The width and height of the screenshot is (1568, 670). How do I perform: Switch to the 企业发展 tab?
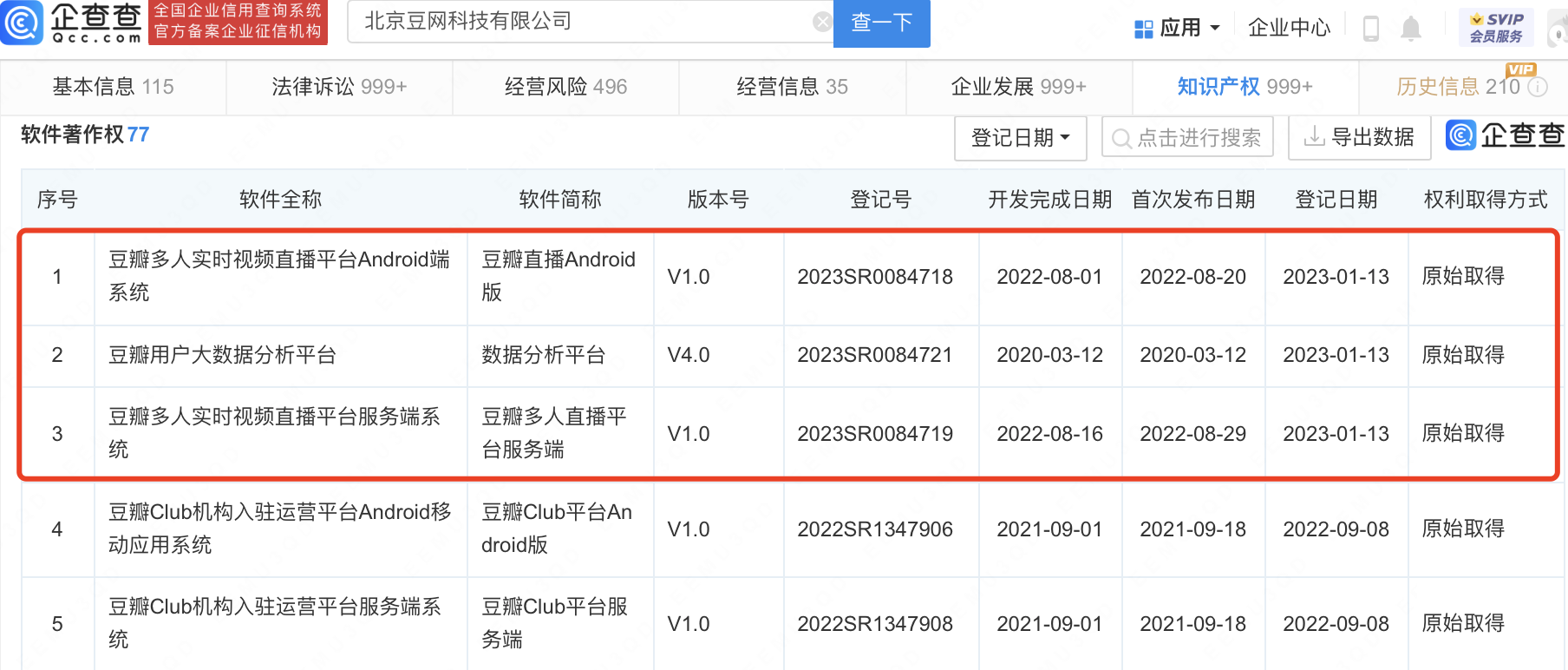[1018, 87]
